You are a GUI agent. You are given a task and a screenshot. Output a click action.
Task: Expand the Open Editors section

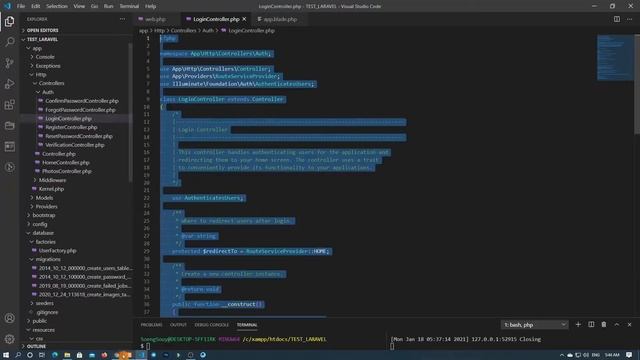(x=42, y=30)
